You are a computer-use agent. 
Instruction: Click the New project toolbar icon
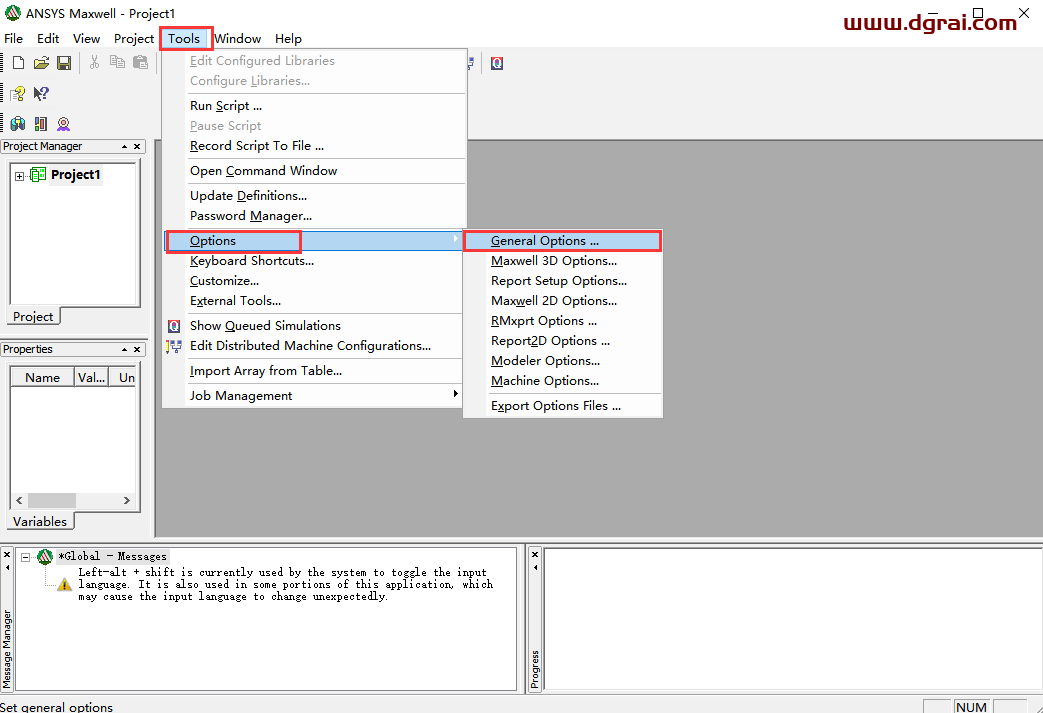pos(19,63)
